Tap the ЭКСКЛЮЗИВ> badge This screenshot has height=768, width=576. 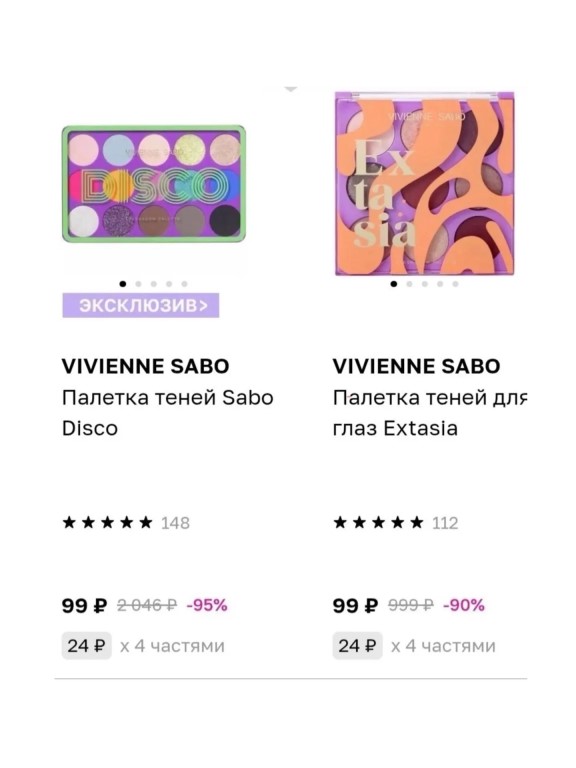[141, 305]
